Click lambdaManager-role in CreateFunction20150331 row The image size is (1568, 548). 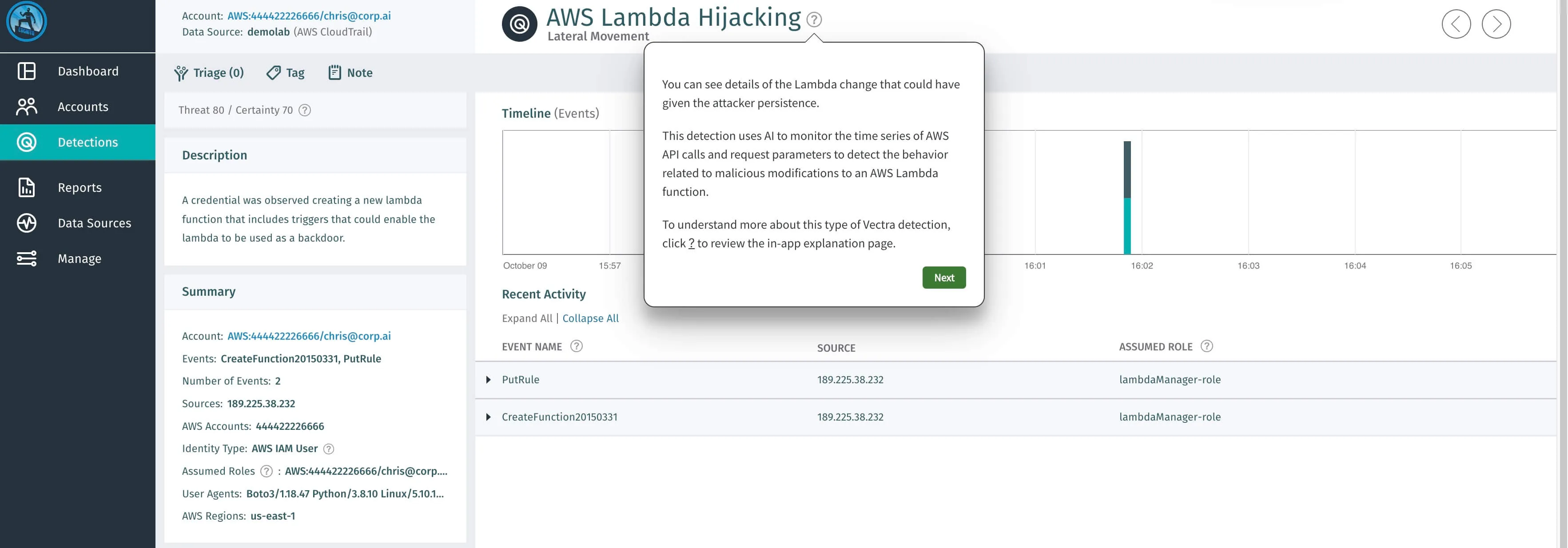pyautogui.click(x=1169, y=417)
